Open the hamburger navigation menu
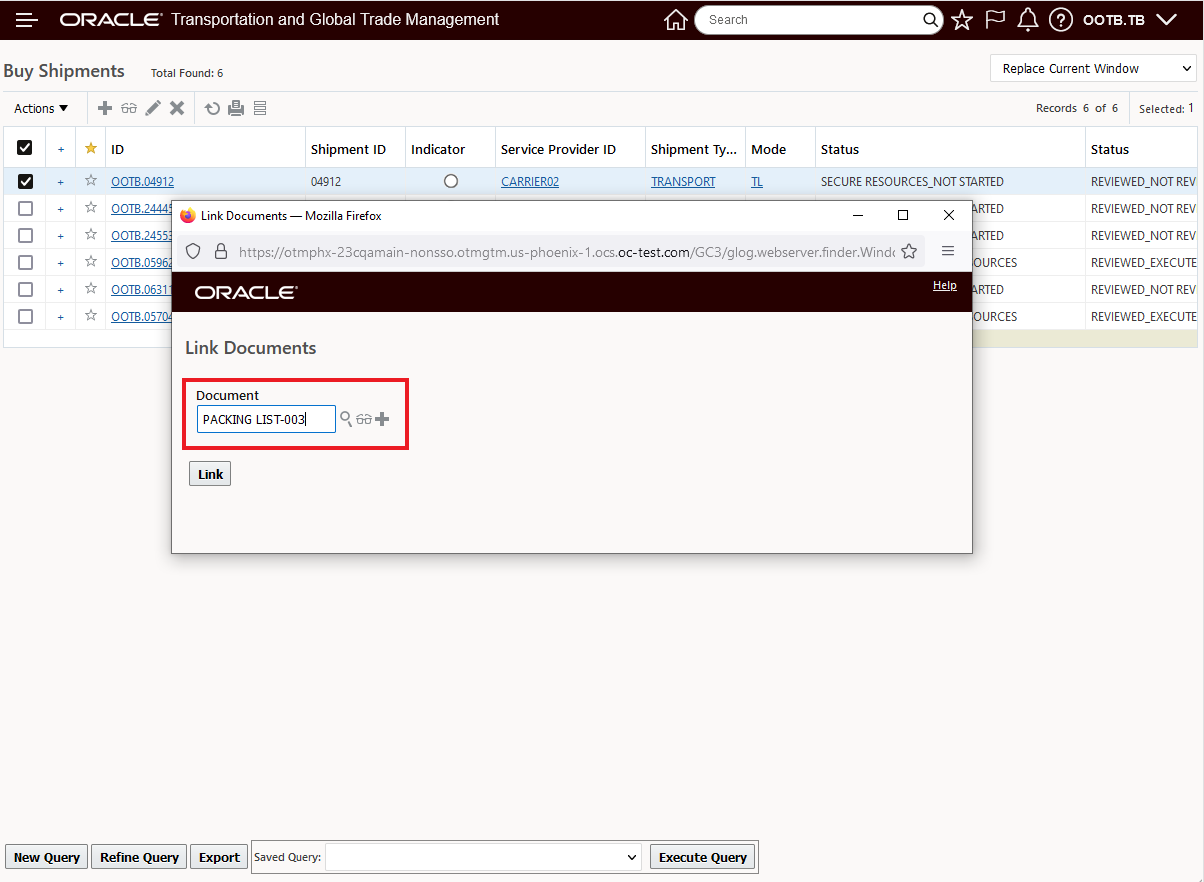Image resolution: width=1204 pixels, height=882 pixels. 27,20
